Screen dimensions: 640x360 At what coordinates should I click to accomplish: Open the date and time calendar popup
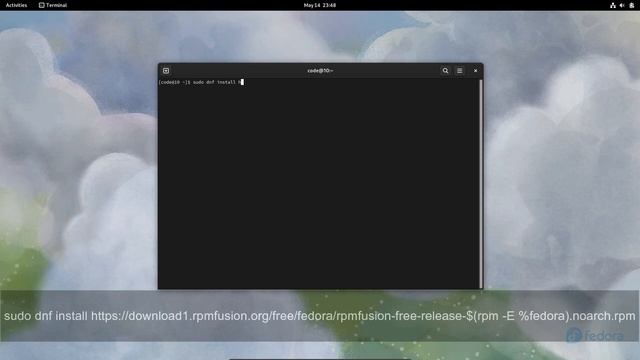(320, 5)
